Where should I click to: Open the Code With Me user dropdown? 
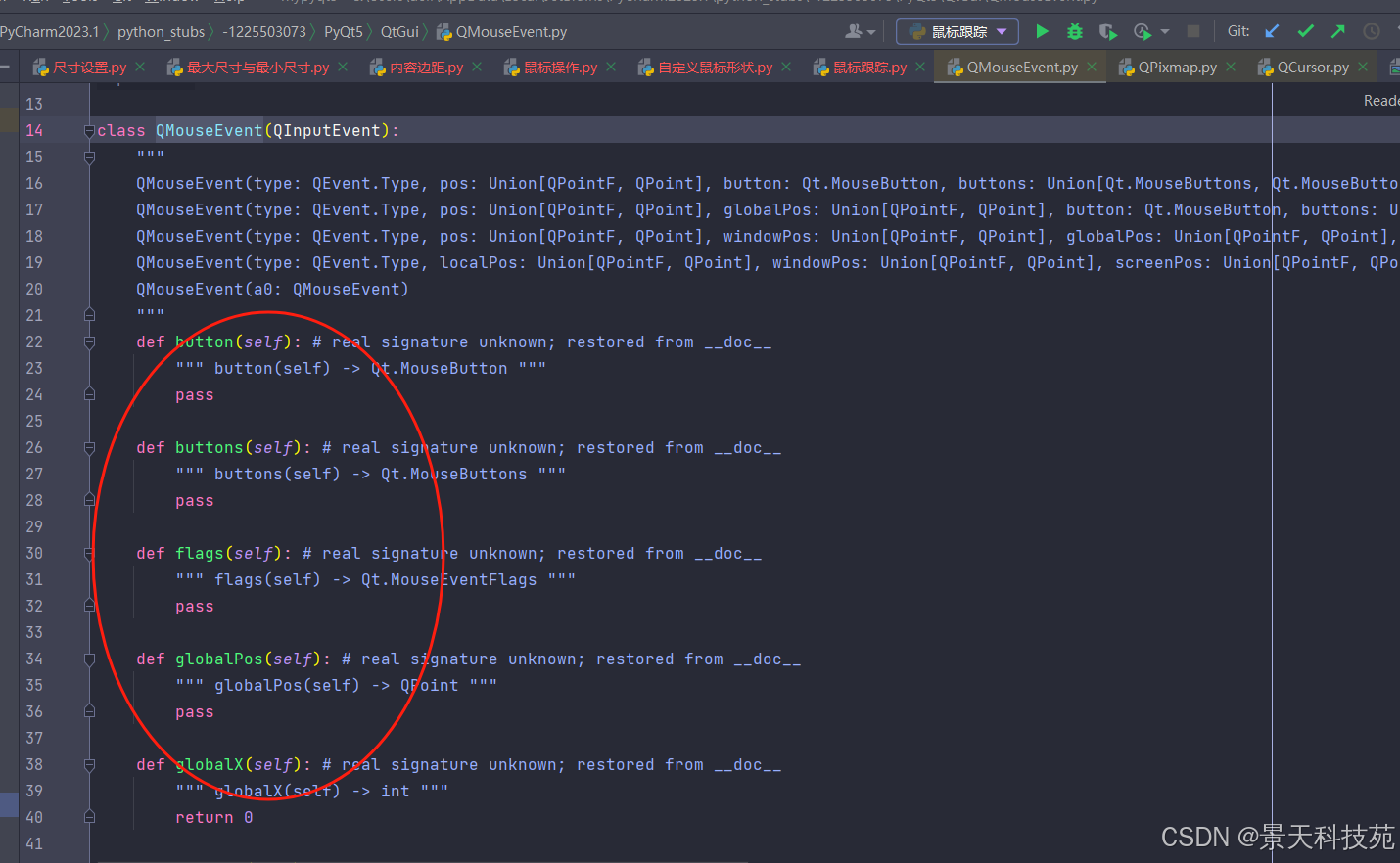pyautogui.click(x=860, y=32)
